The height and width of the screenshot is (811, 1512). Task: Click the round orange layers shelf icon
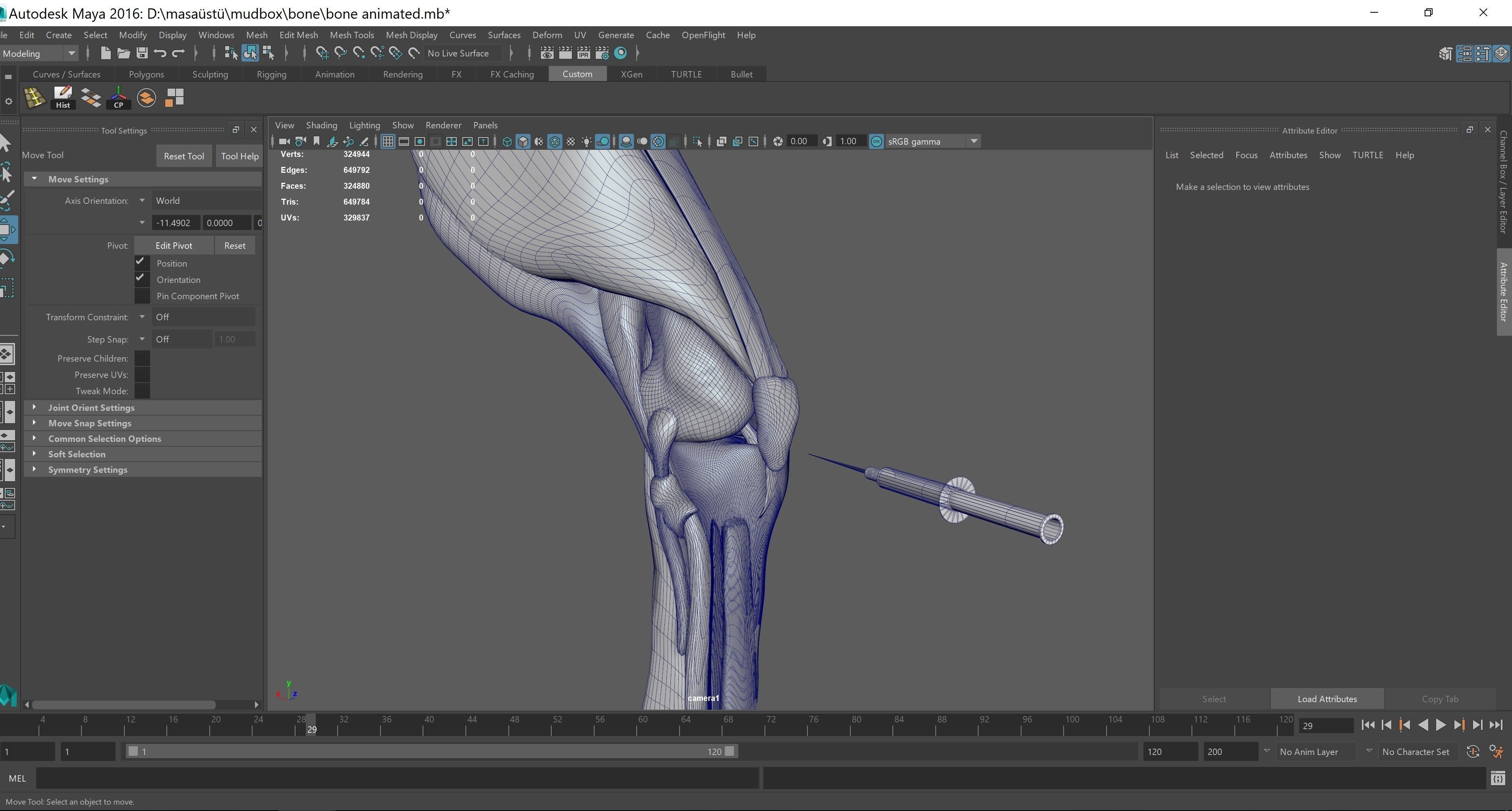click(x=146, y=97)
